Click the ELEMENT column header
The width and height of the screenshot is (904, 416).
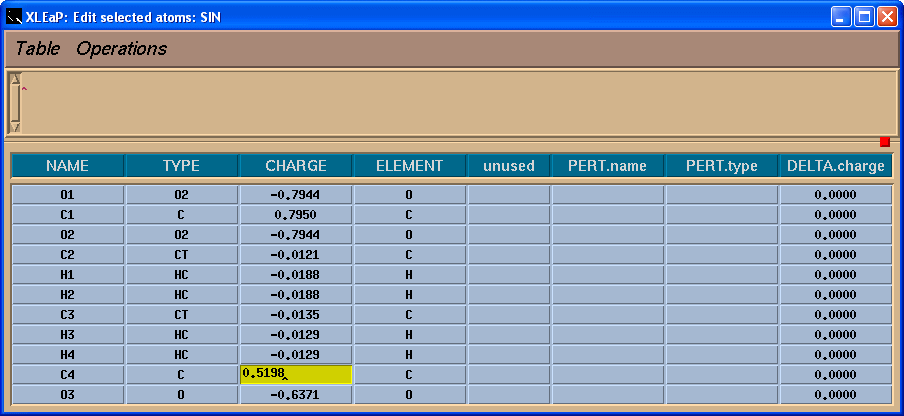[x=409, y=167]
